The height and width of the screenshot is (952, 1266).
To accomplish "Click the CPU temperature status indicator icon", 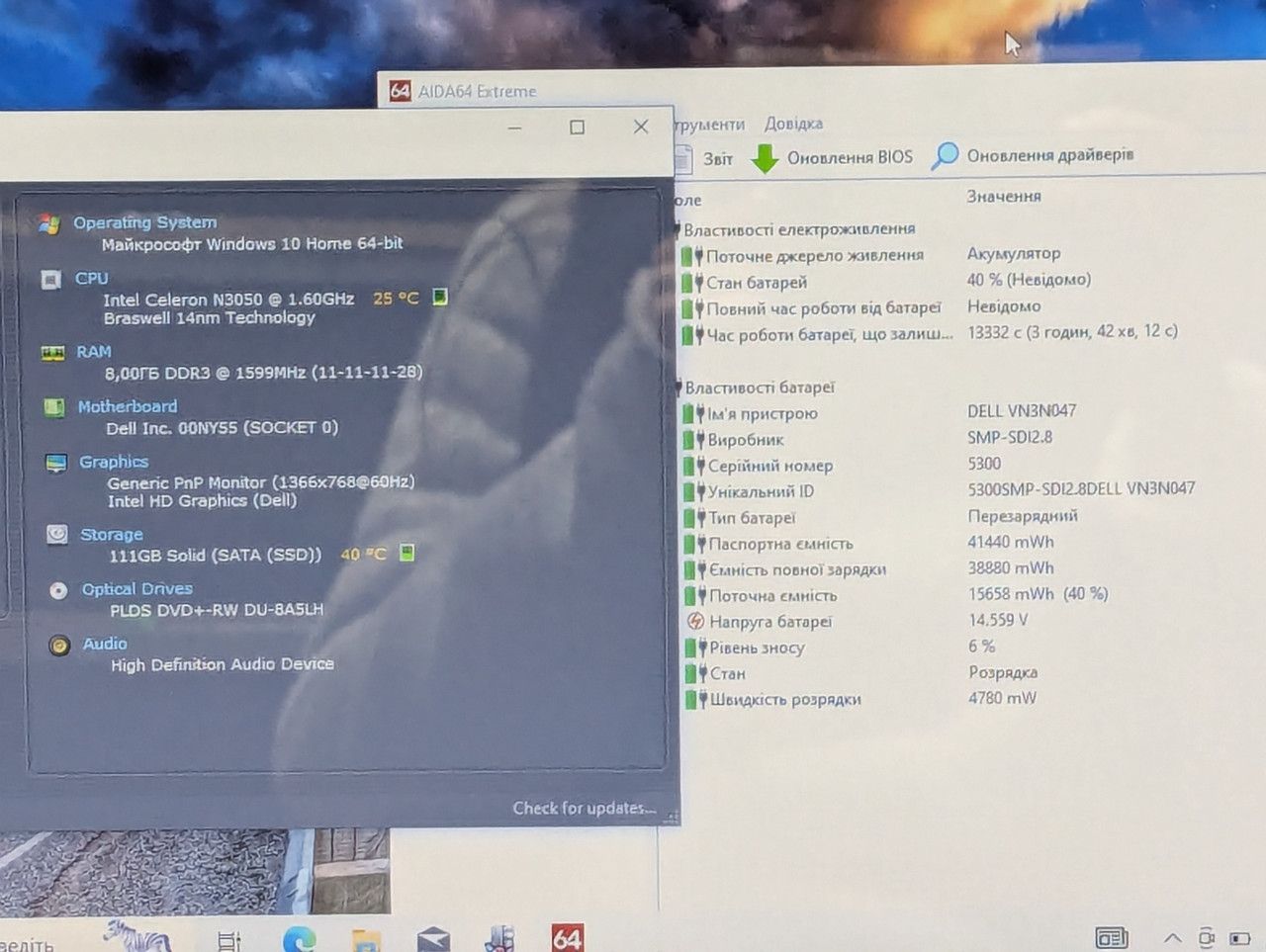I will tap(440, 297).
